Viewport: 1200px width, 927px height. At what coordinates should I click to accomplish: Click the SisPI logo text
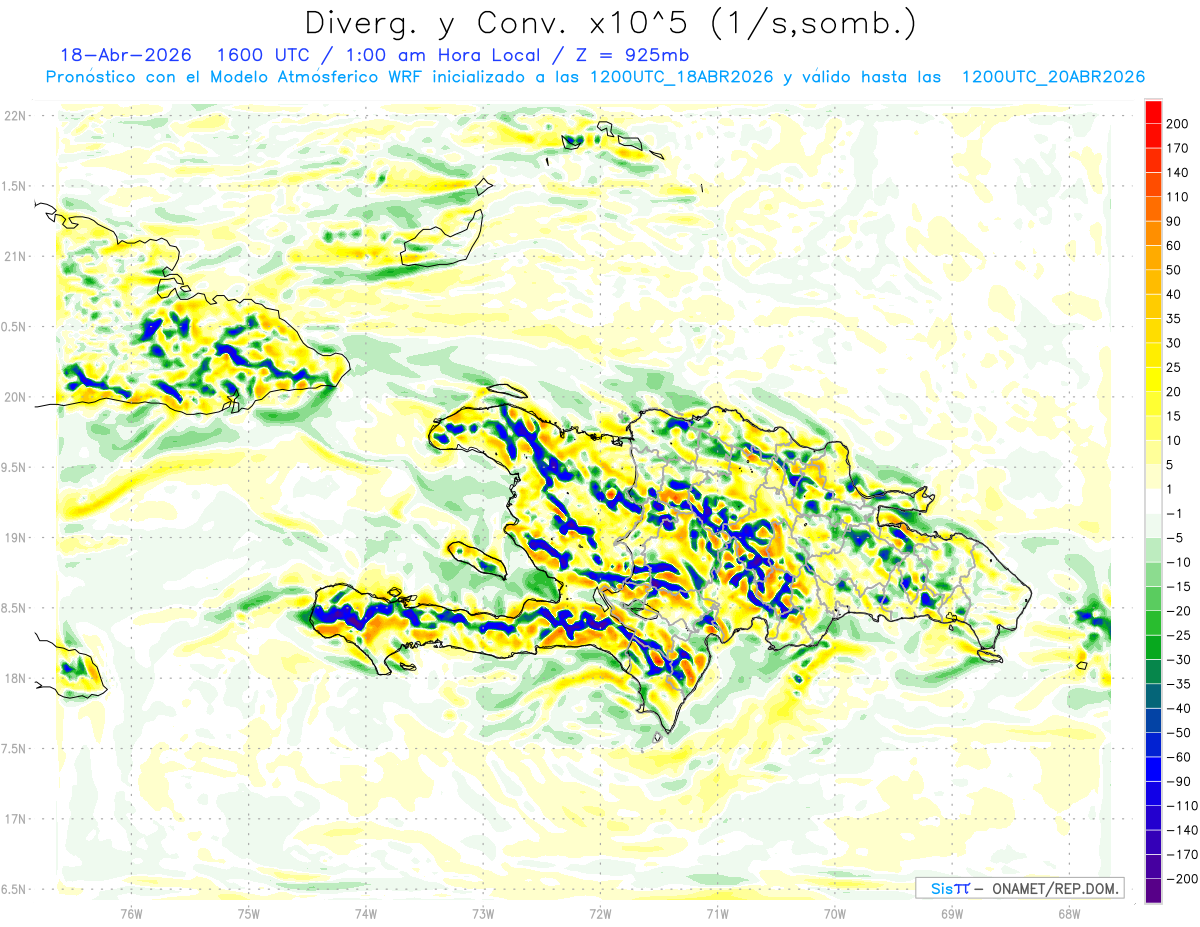pos(950,888)
